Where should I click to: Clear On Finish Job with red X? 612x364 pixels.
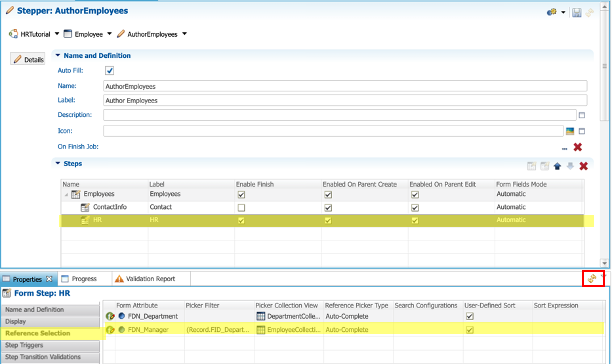click(578, 147)
